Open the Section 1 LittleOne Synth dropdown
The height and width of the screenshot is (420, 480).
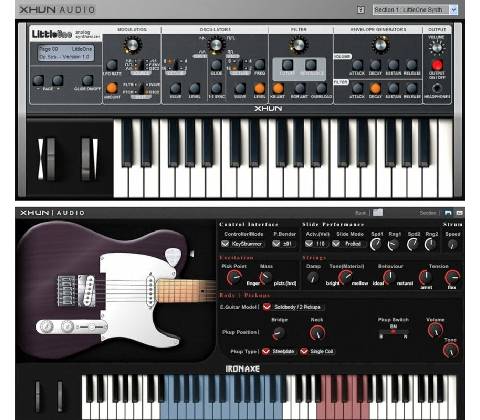point(415,10)
